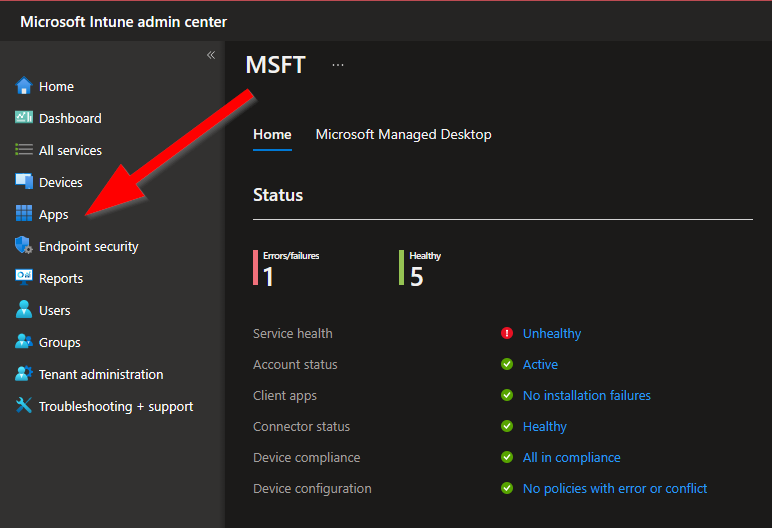Open Reports in the sidebar

61,278
